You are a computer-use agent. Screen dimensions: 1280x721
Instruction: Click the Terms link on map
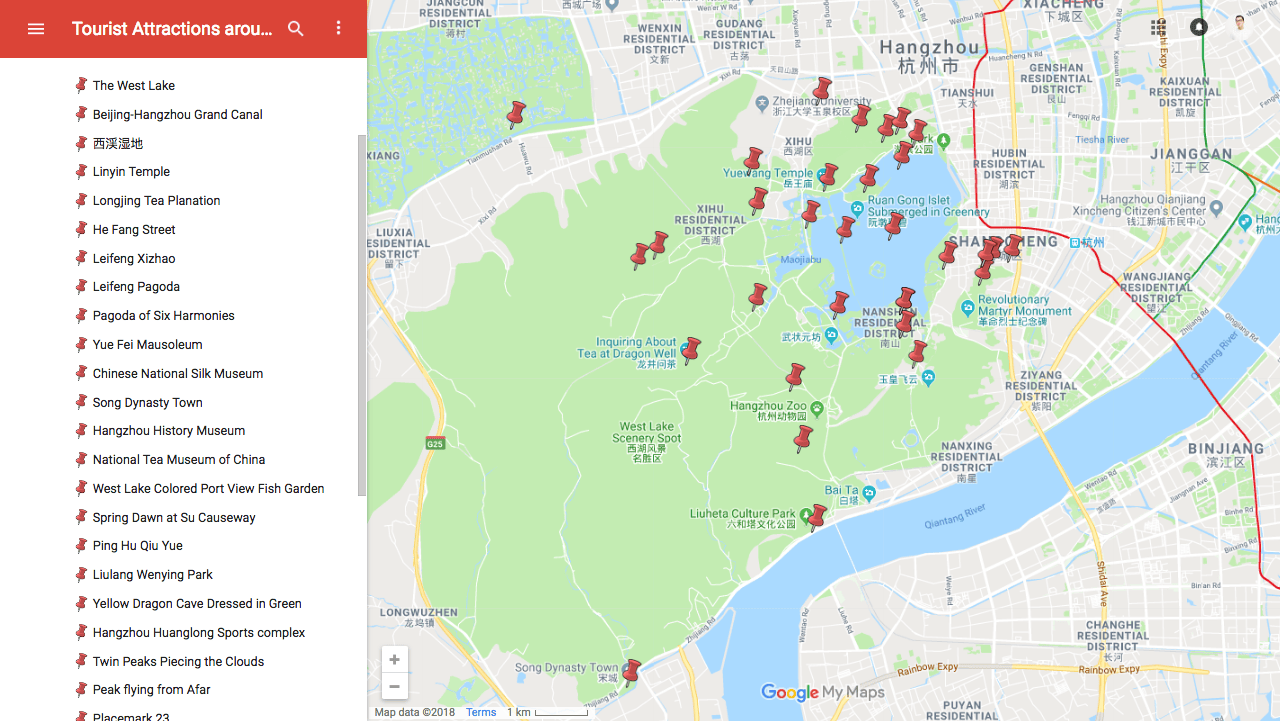(481, 713)
